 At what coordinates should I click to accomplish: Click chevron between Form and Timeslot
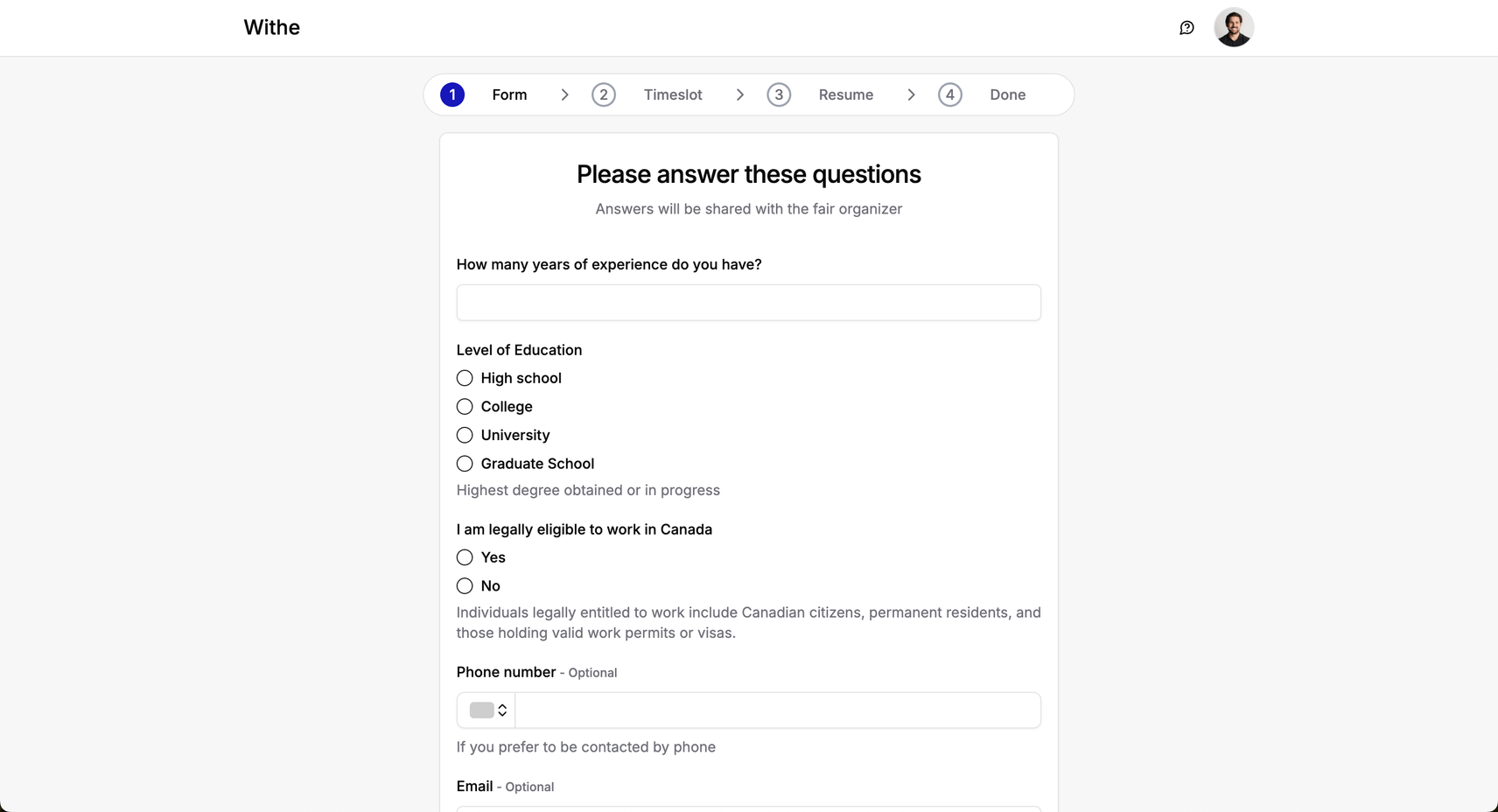point(565,94)
